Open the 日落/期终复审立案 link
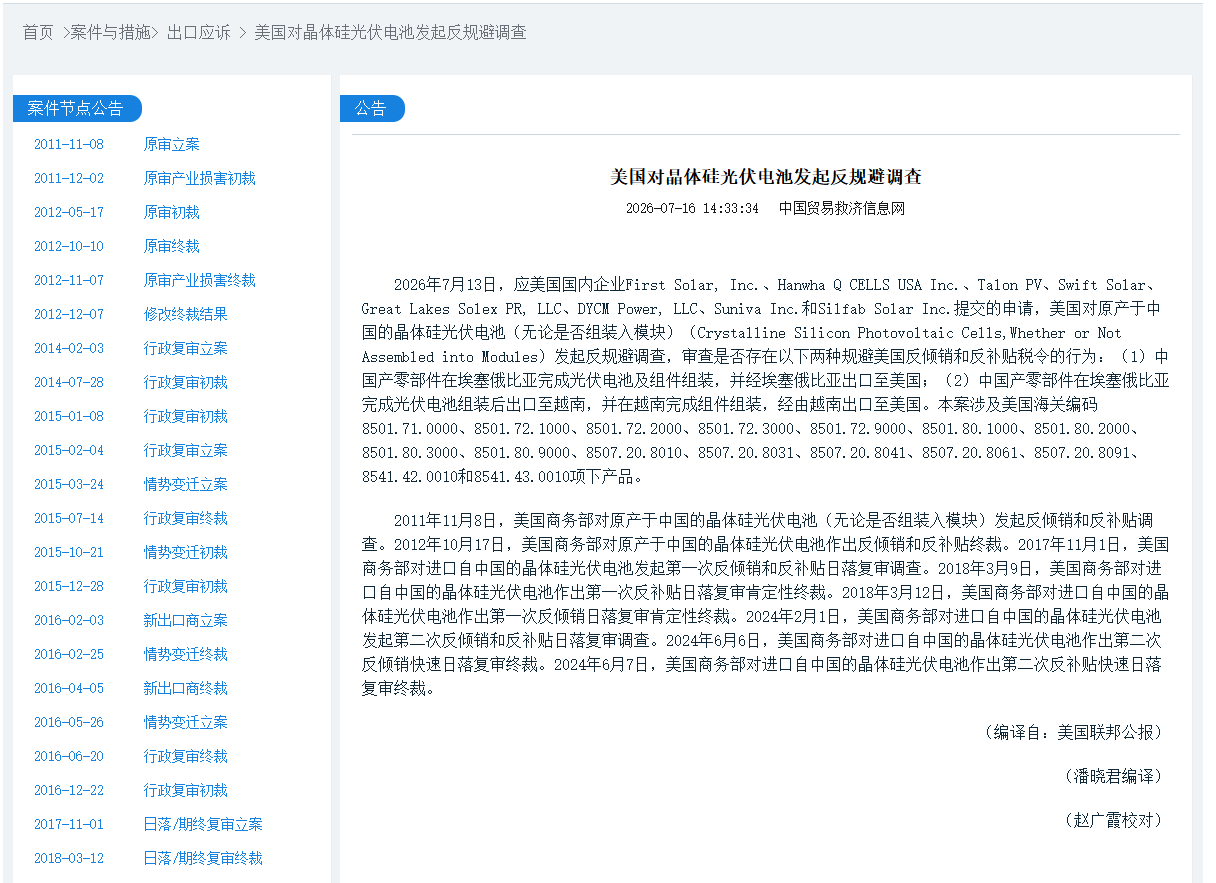 click(x=203, y=824)
